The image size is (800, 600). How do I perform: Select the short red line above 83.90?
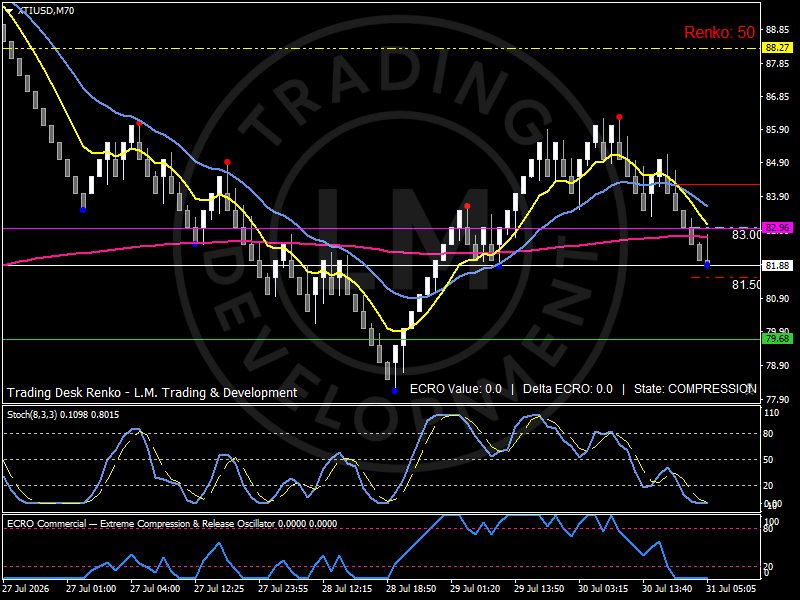[x=719, y=185]
